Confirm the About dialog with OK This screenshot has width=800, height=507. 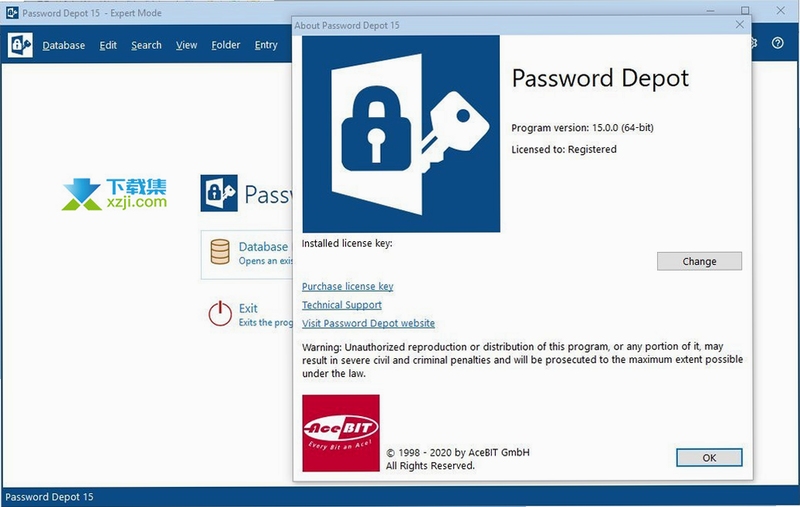pyautogui.click(x=709, y=458)
